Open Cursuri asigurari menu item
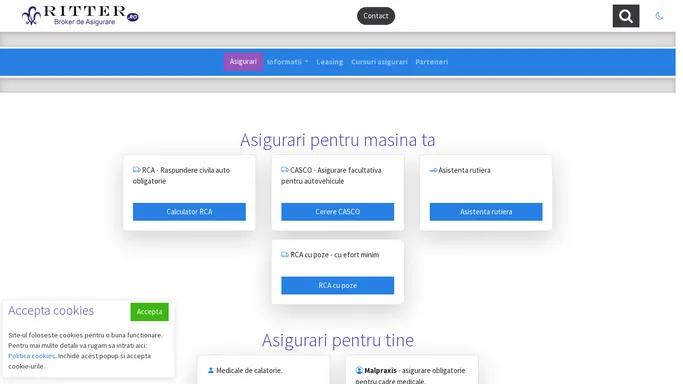This screenshot has width=683, height=384. [x=379, y=62]
